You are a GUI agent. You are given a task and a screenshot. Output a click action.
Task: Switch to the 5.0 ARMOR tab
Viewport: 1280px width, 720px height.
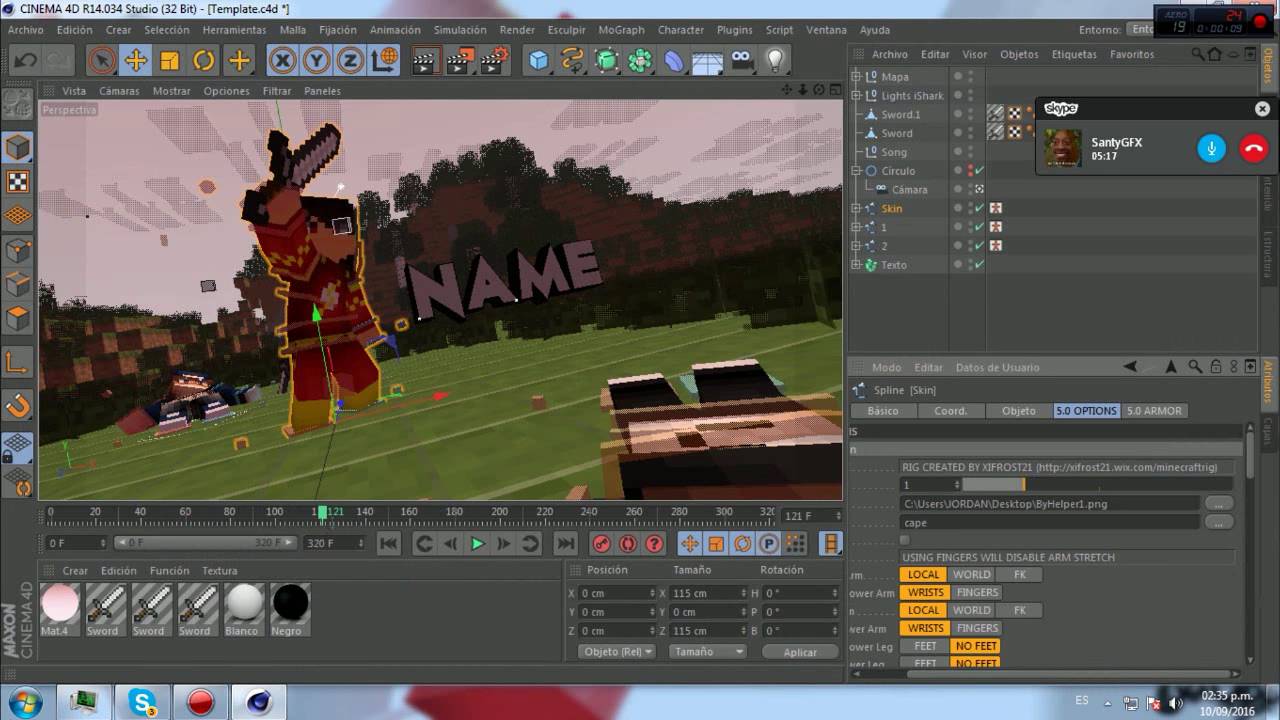click(x=1154, y=411)
